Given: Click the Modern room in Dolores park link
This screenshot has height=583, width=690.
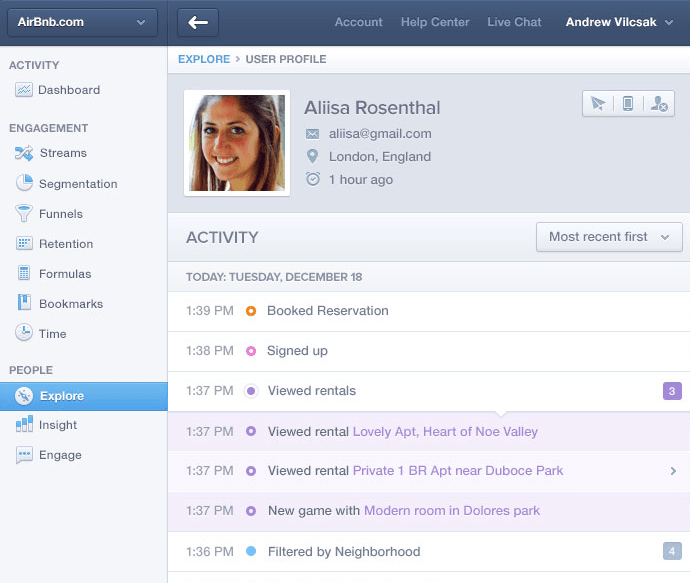Looking at the screenshot, I should (451, 511).
